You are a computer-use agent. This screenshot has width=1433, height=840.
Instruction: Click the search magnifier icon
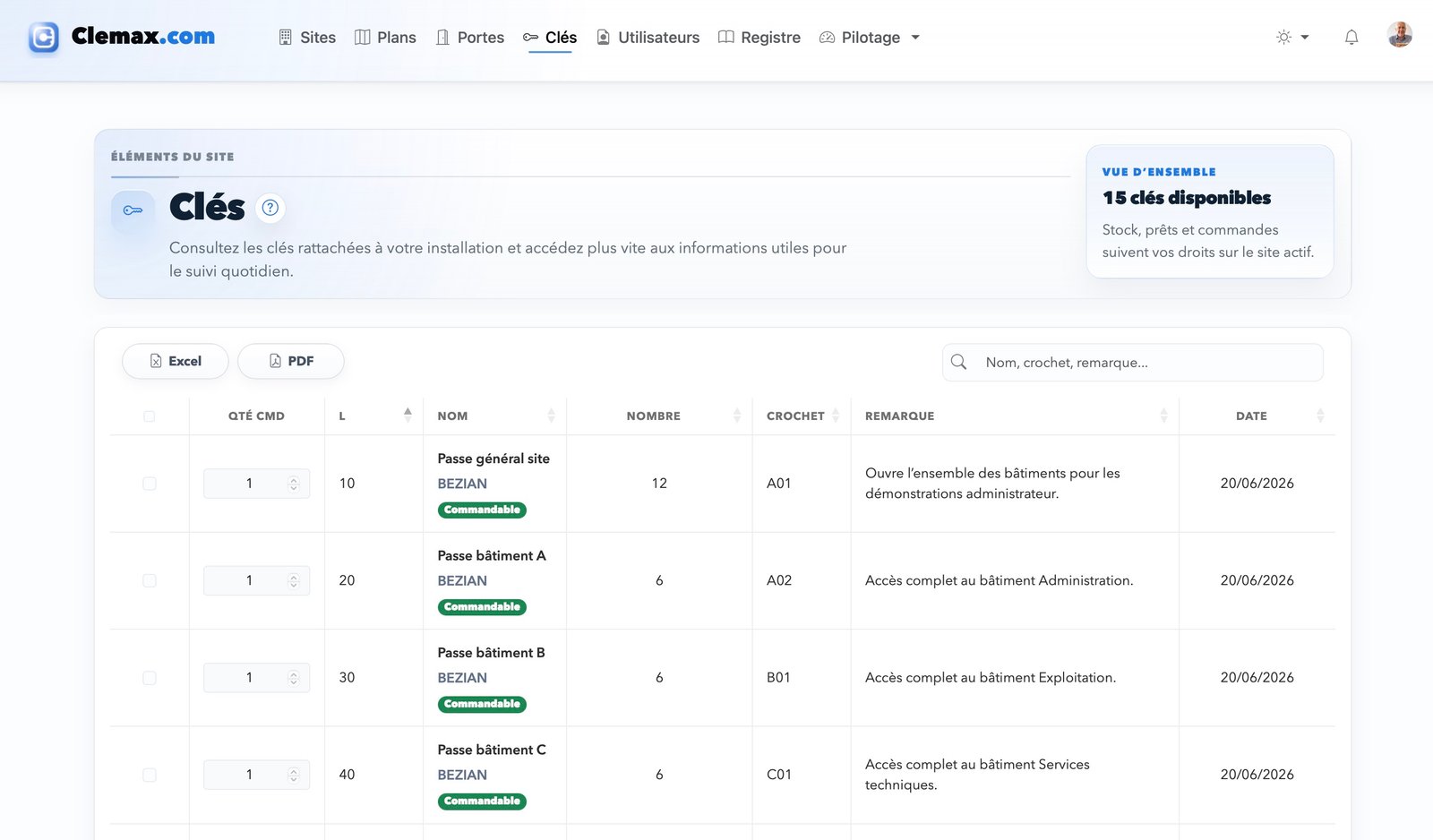pos(958,362)
